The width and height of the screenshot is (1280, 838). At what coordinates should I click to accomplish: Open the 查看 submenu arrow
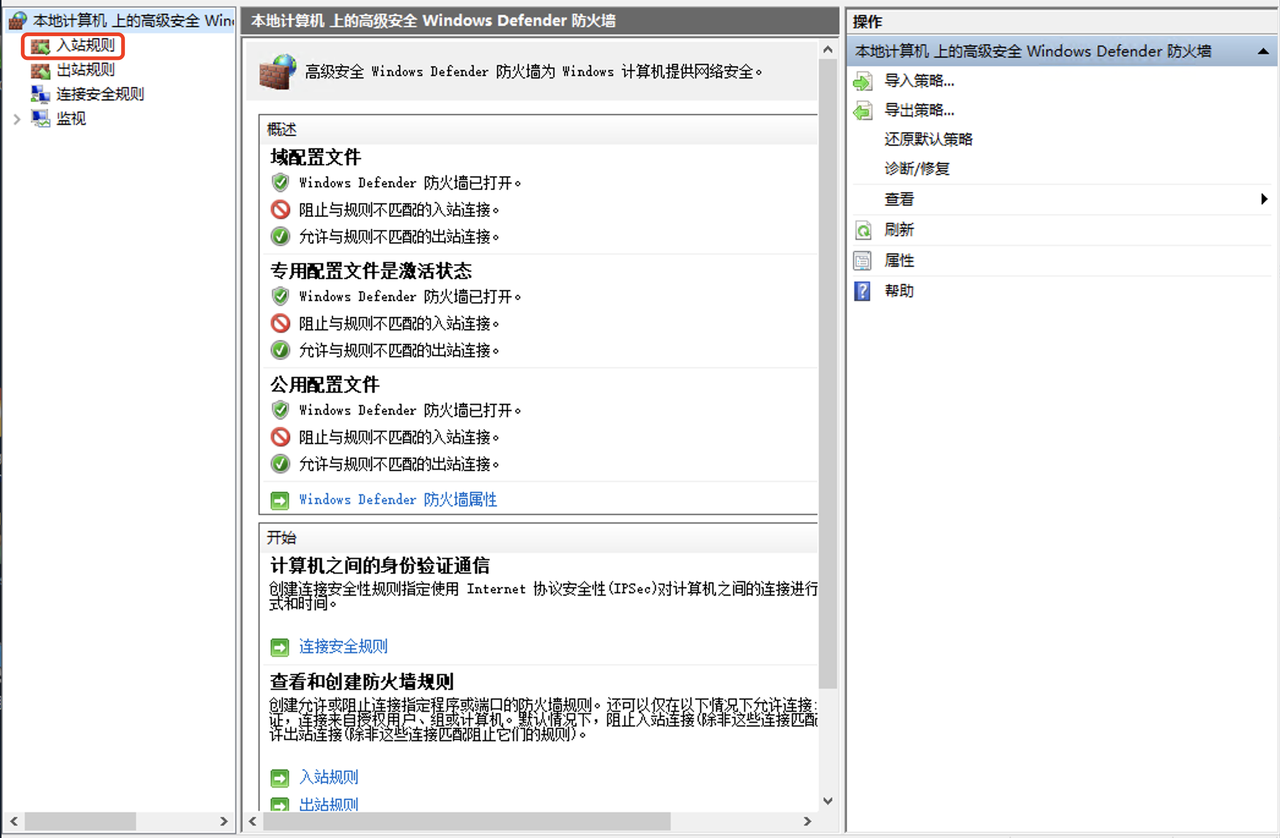pos(1264,200)
